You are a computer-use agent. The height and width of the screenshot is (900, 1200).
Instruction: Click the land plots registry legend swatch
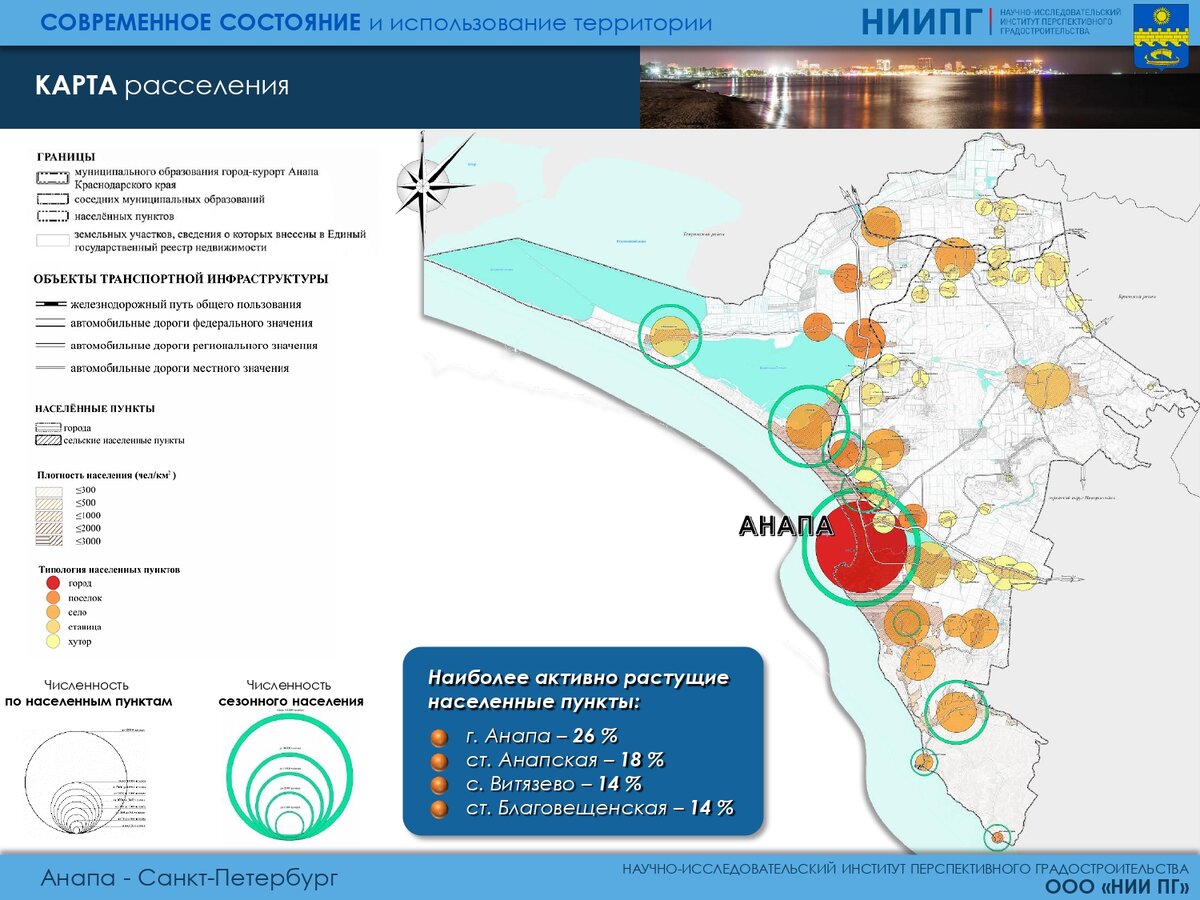point(52,240)
